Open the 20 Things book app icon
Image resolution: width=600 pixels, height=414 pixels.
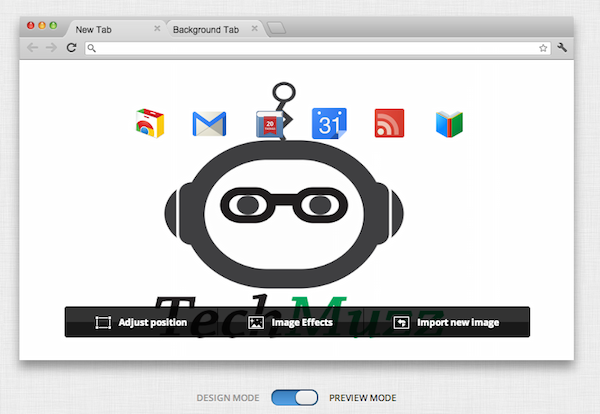point(270,124)
